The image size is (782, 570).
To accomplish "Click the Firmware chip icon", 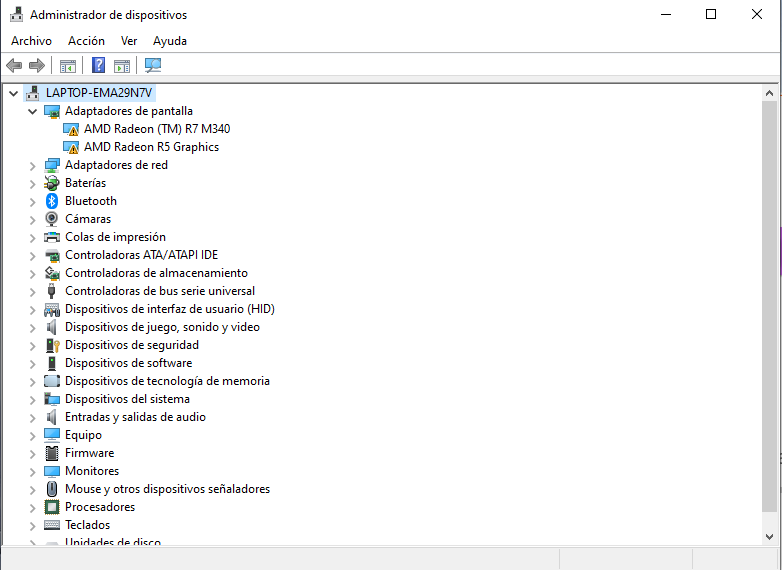I will (52, 453).
